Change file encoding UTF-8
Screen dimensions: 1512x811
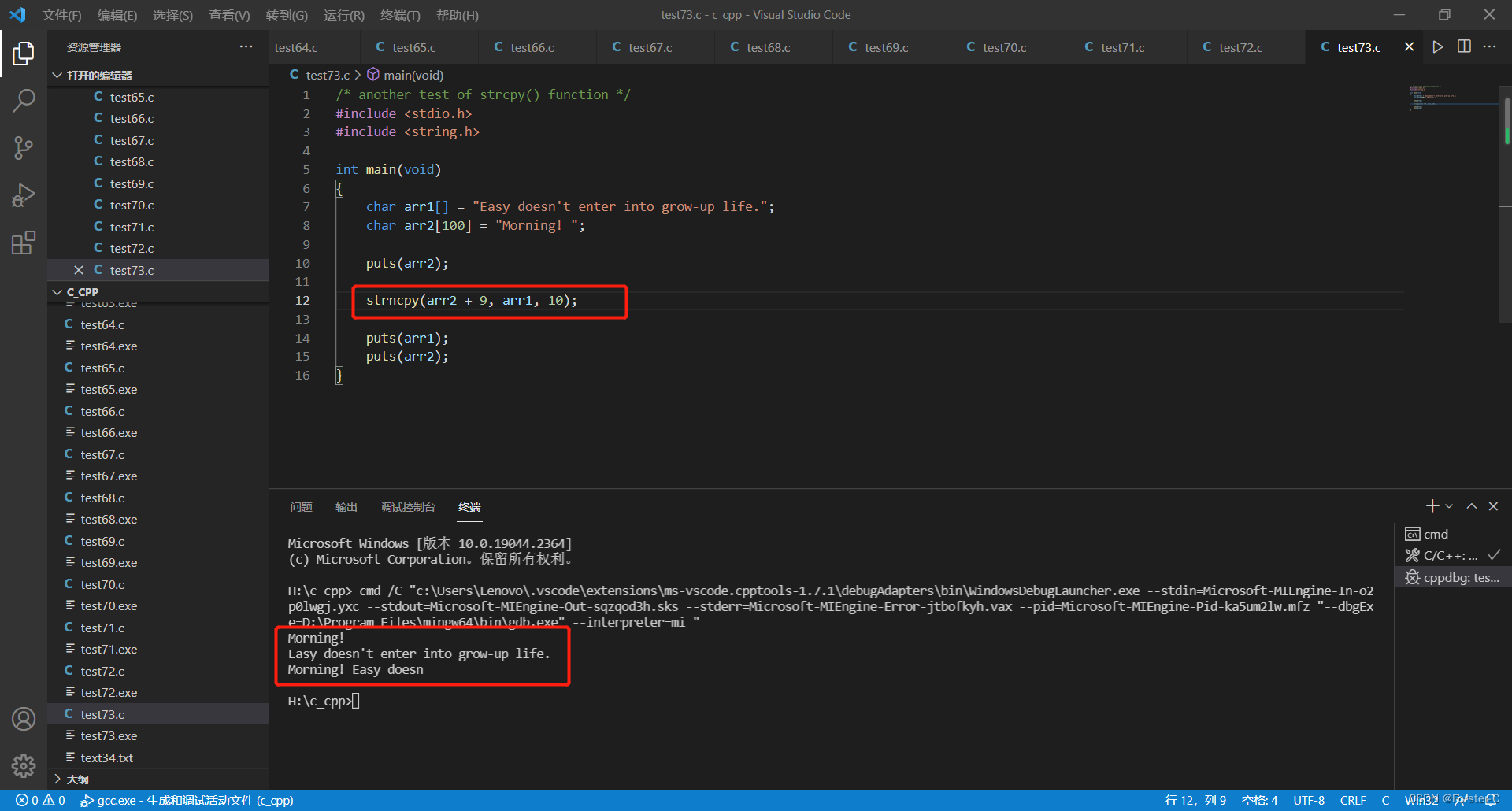(1309, 801)
